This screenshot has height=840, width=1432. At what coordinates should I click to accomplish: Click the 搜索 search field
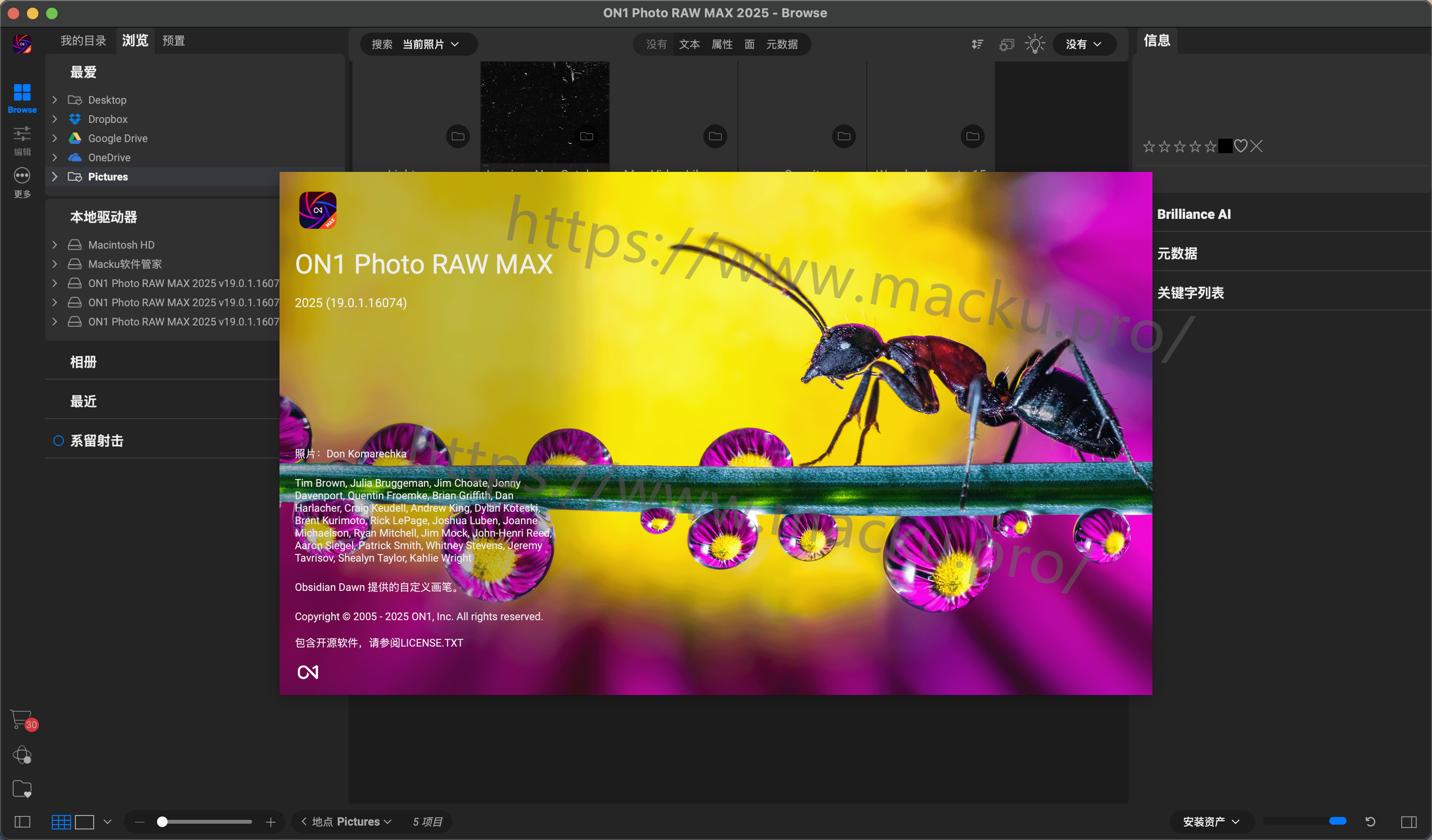[x=382, y=44]
